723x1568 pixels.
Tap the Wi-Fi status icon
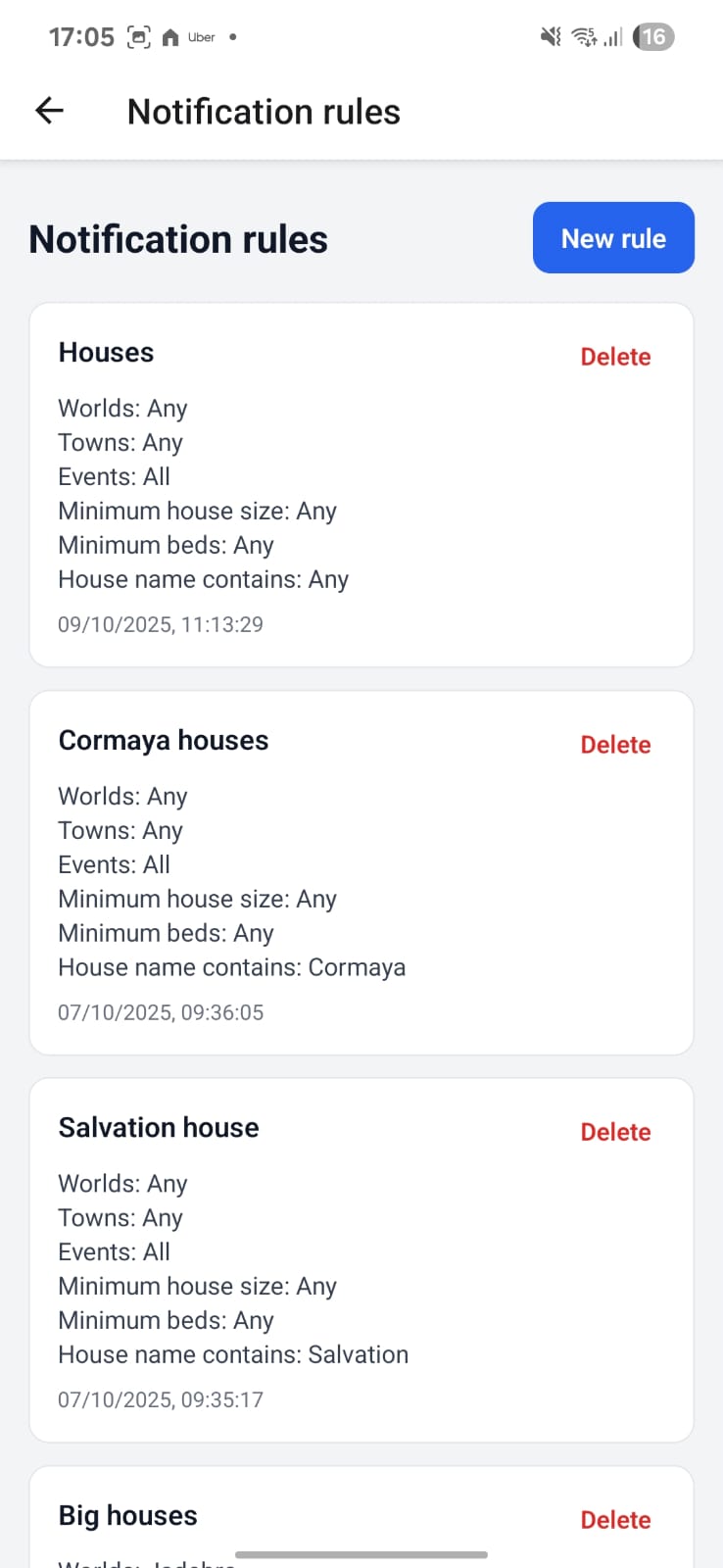(584, 37)
